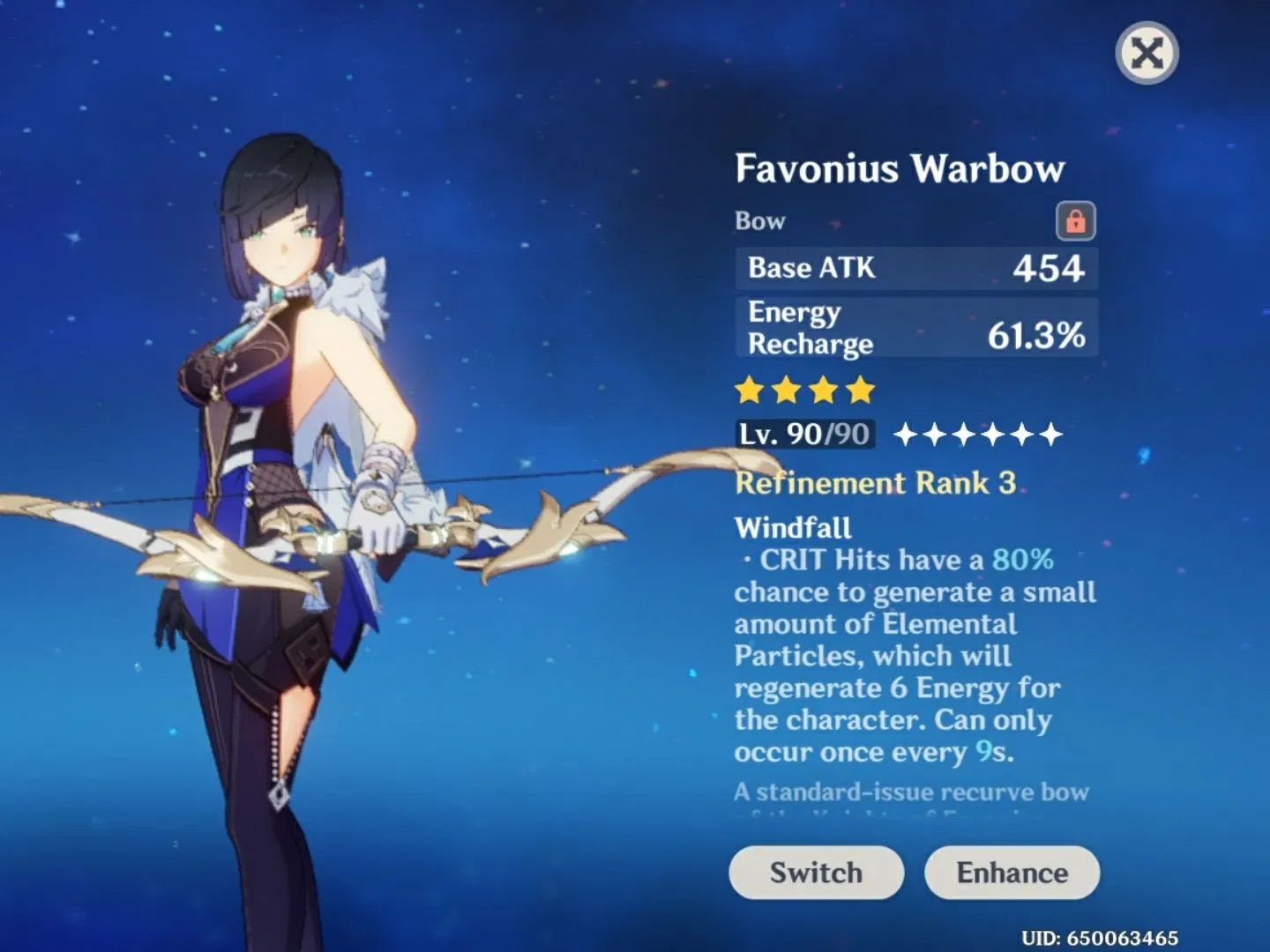This screenshot has width=1270, height=952.
Task: Tap the four-star rarity icons
Action: pos(804,389)
